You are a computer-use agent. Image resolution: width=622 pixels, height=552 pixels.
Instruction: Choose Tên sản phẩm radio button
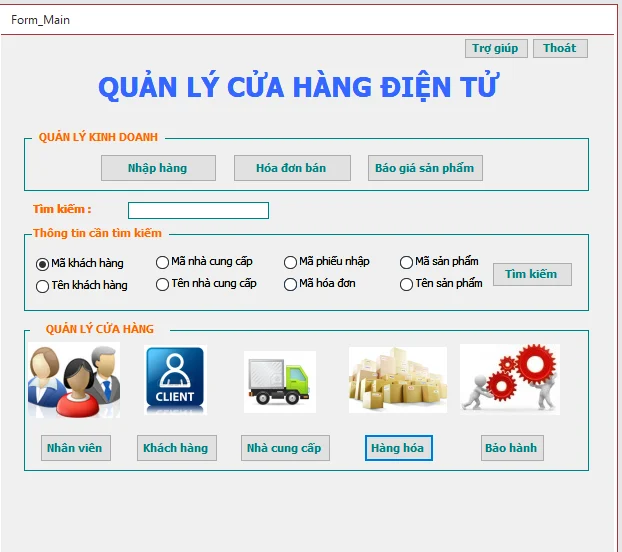[x=407, y=284]
